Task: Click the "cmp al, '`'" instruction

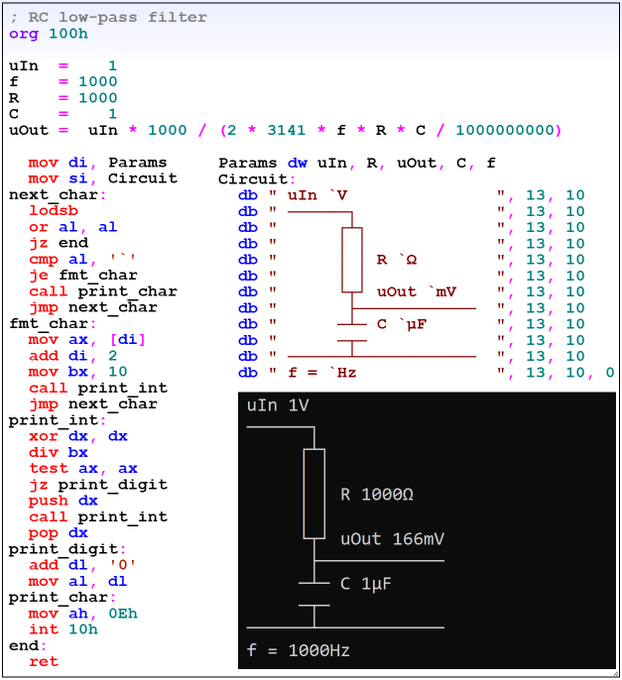Action: (82, 259)
